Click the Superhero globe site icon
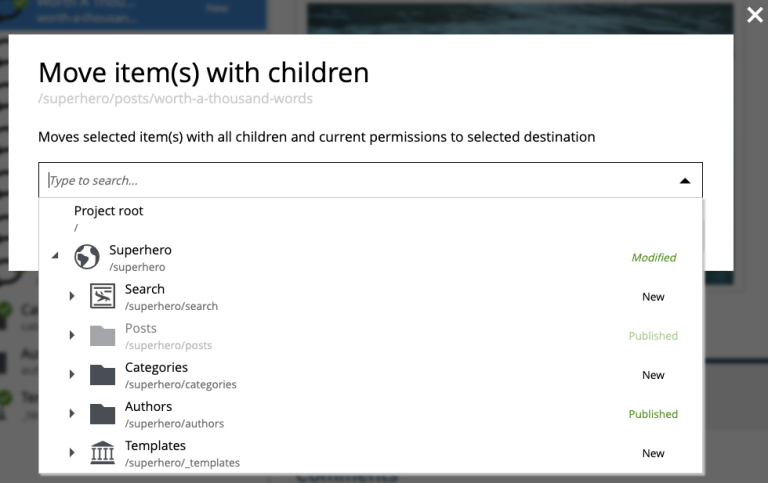Viewport: 768px width, 483px height. click(x=87, y=257)
